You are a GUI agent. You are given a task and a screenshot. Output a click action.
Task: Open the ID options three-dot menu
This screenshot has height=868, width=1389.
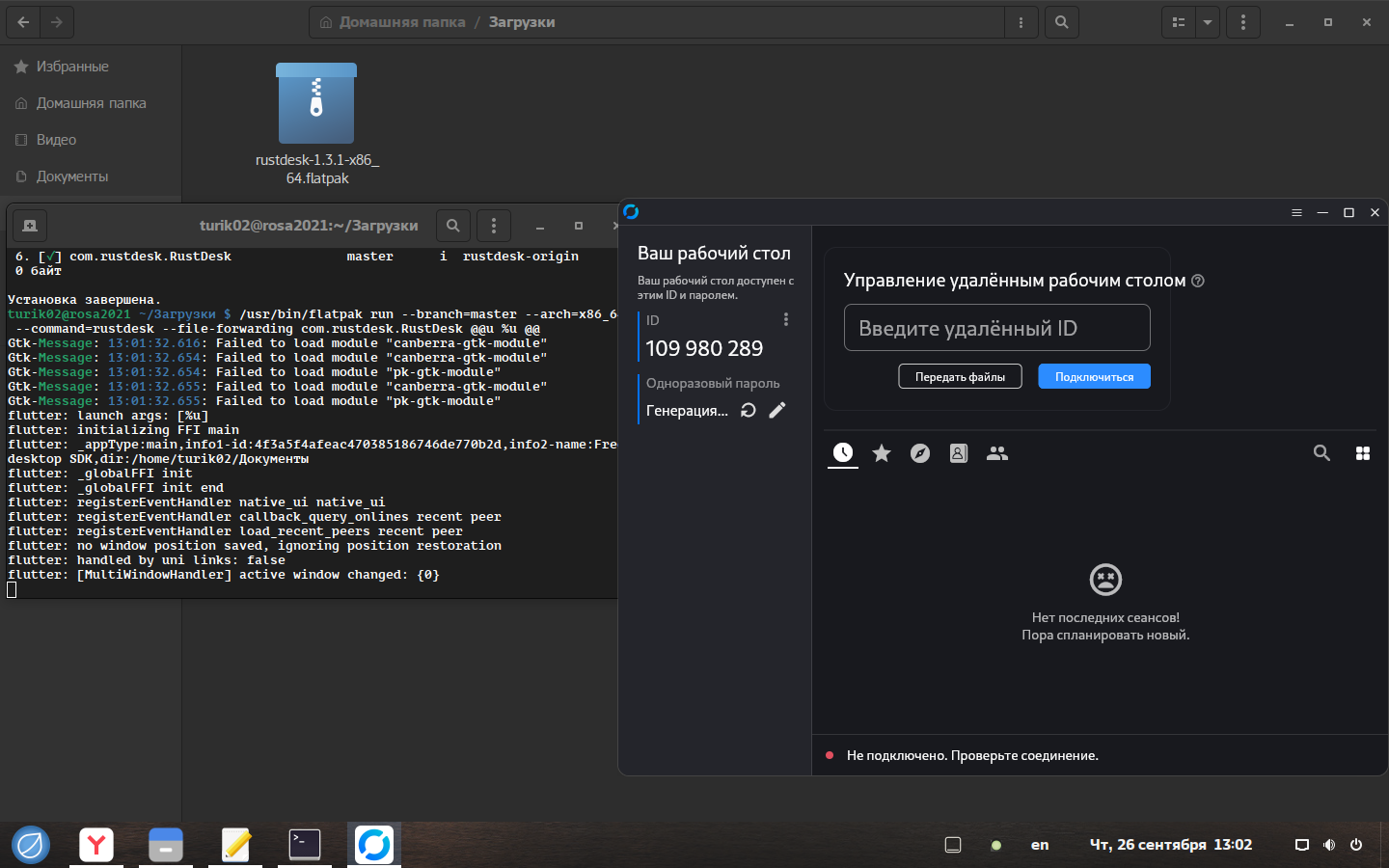(786, 319)
